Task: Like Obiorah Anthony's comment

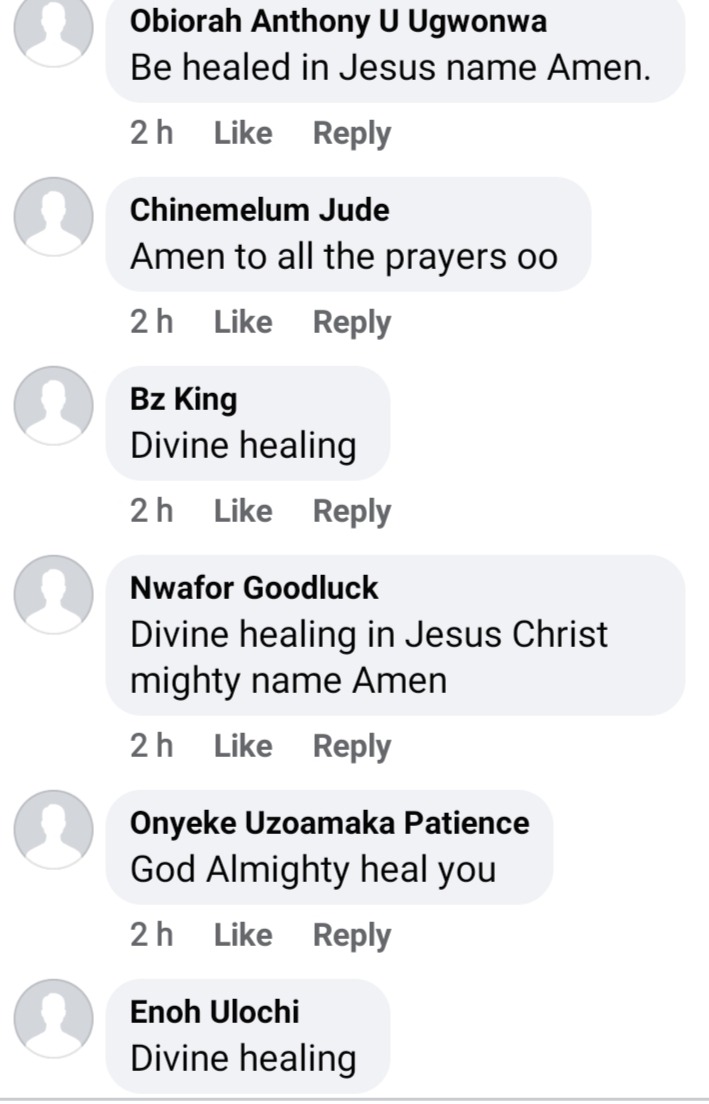Action: 243,133
